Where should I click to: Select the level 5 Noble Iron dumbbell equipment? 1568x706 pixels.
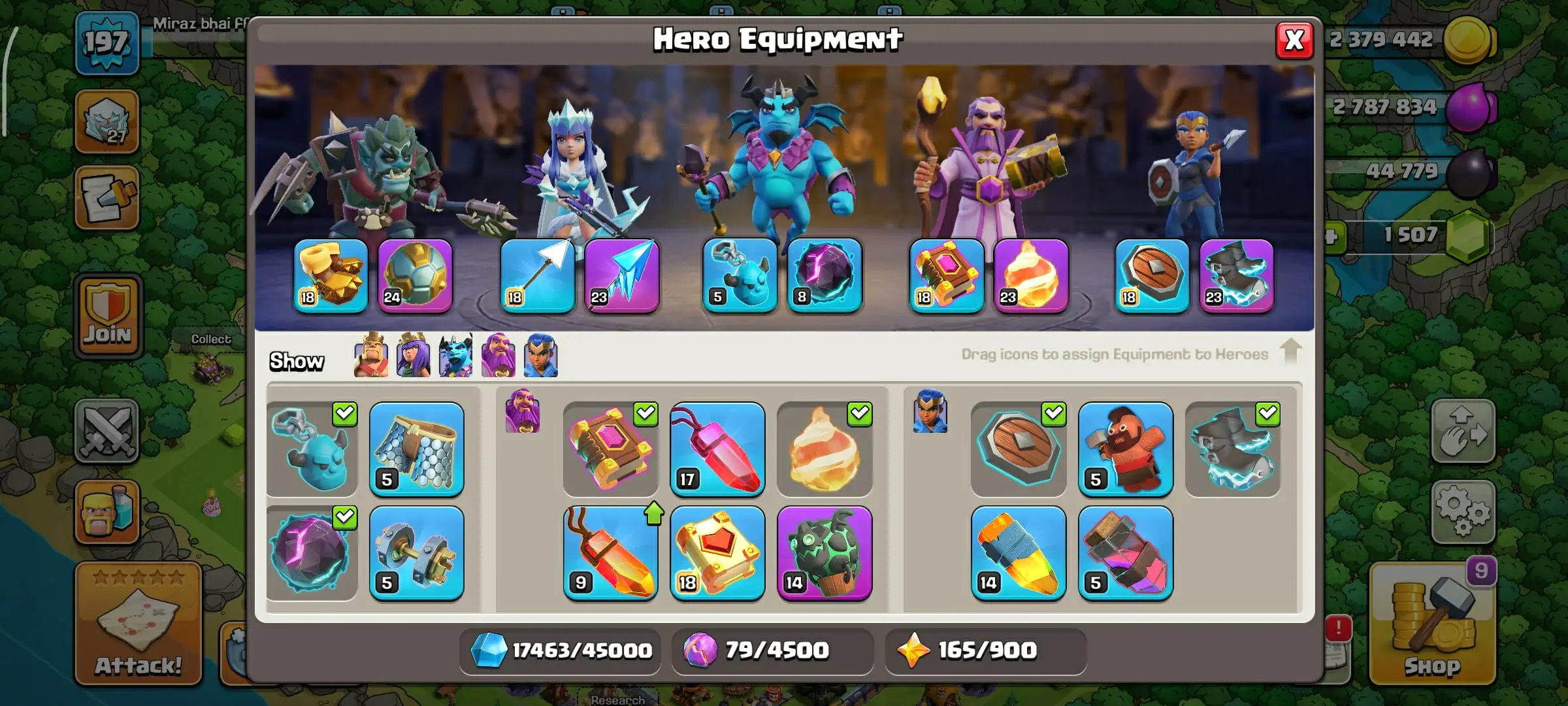click(417, 553)
